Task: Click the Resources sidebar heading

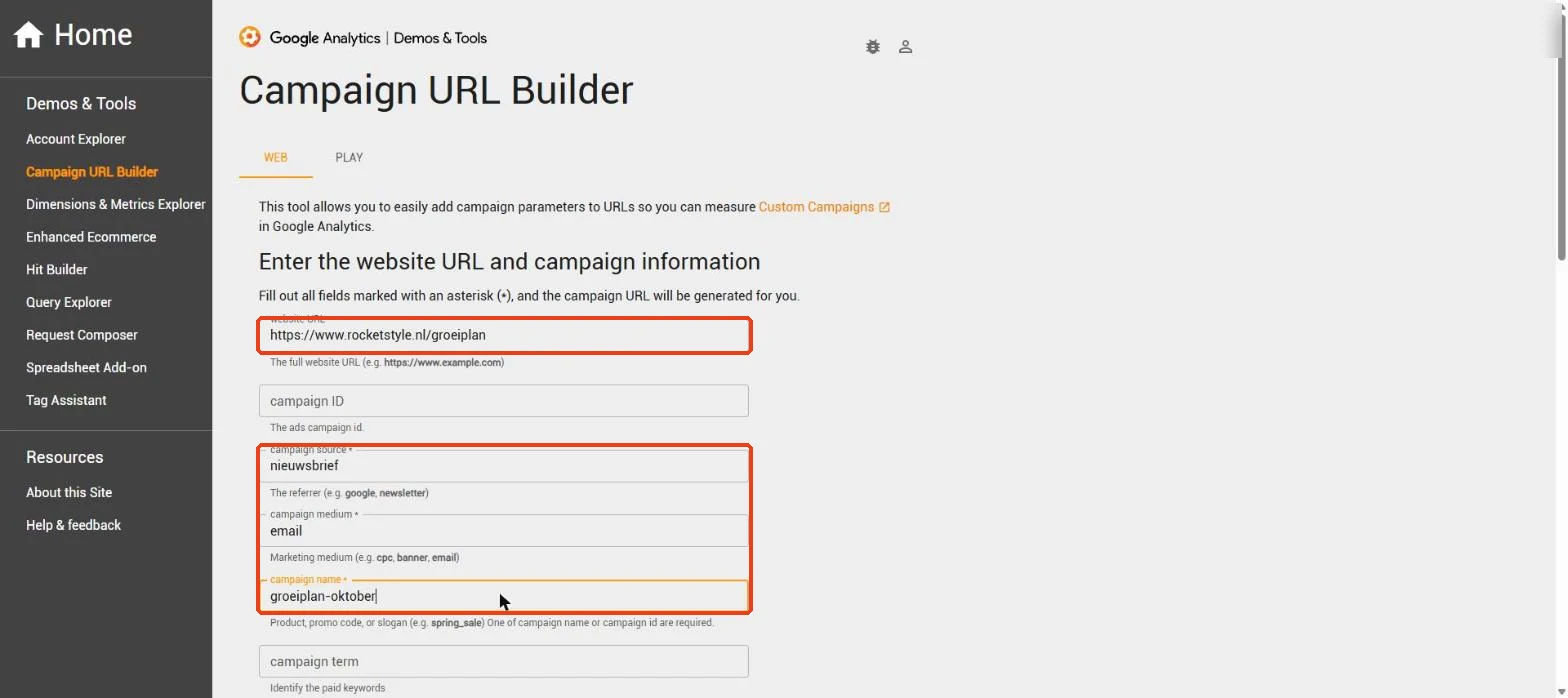Action: (65, 457)
